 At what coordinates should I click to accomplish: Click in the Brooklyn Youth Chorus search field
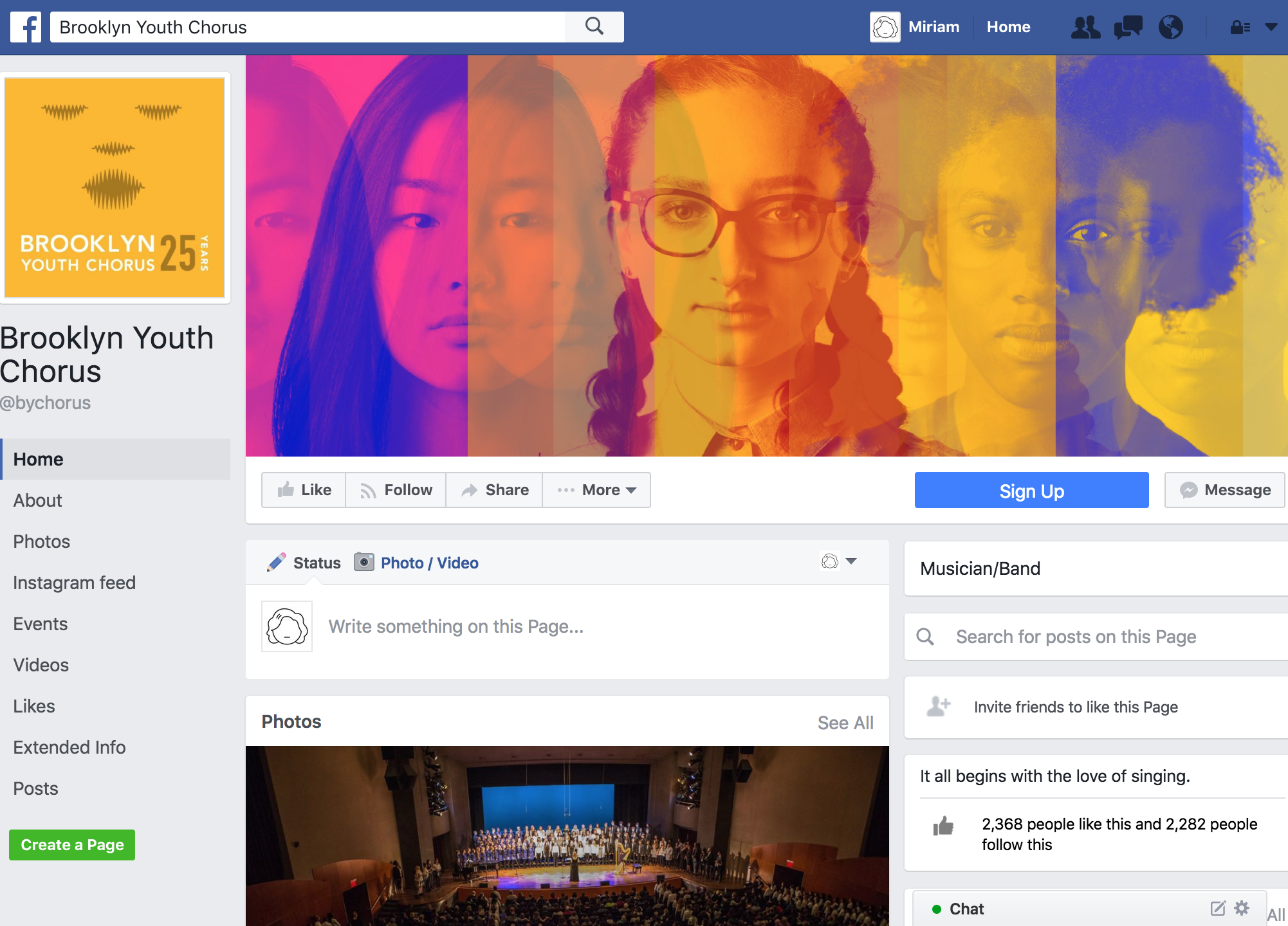(x=308, y=27)
